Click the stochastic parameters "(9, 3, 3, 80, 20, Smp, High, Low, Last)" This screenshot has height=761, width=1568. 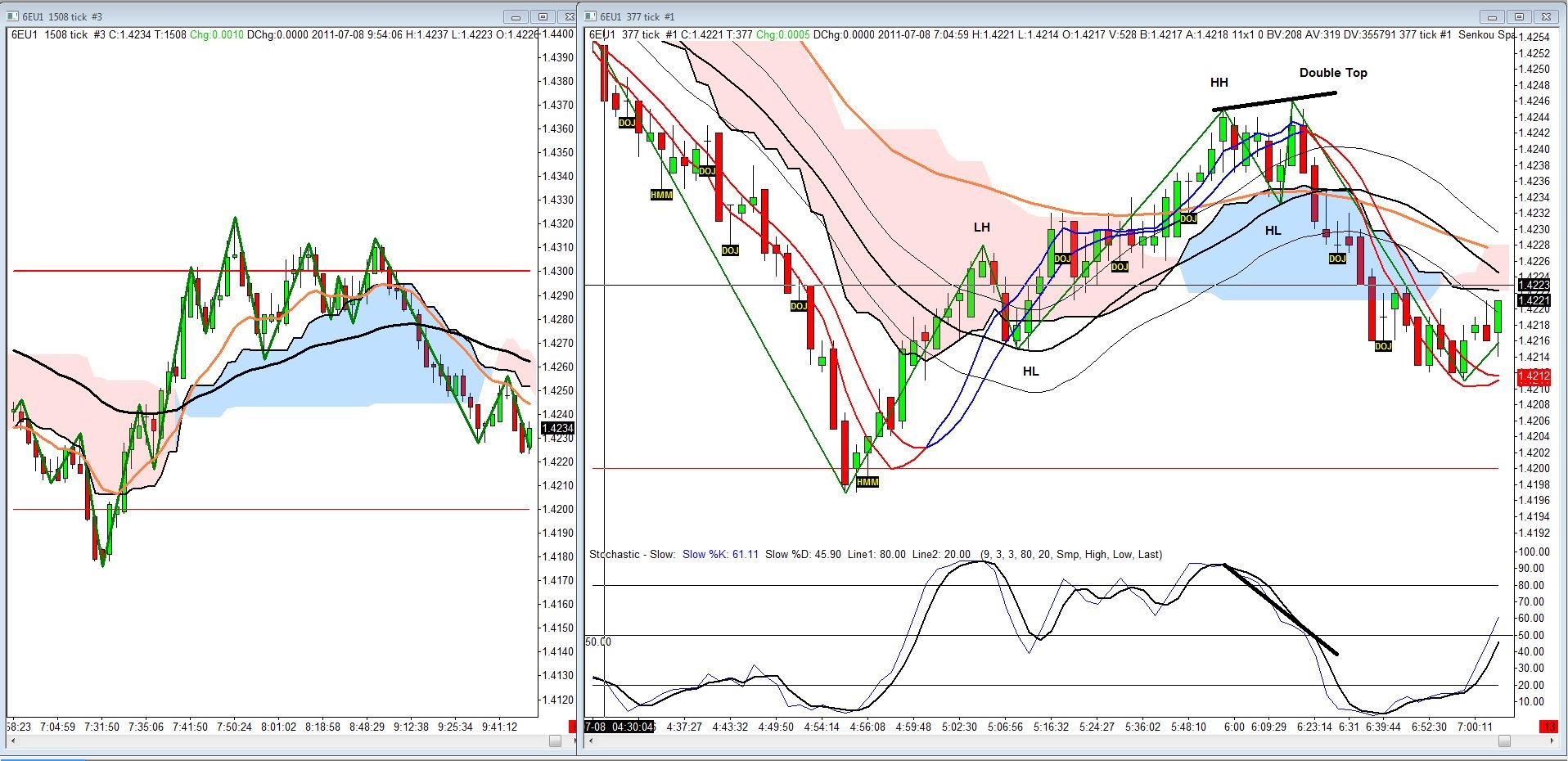point(1071,555)
